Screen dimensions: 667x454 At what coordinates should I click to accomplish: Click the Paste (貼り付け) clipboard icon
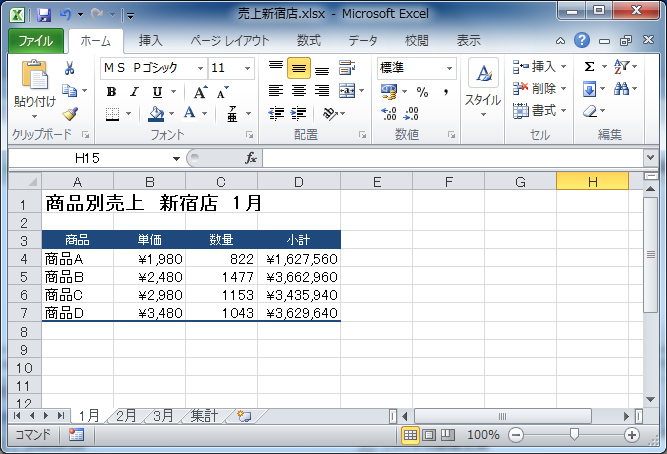pyautogui.click(x=34, y=78)
